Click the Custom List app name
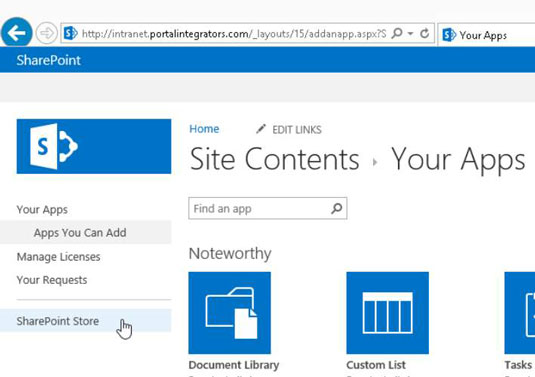 (x=376, y=365)
